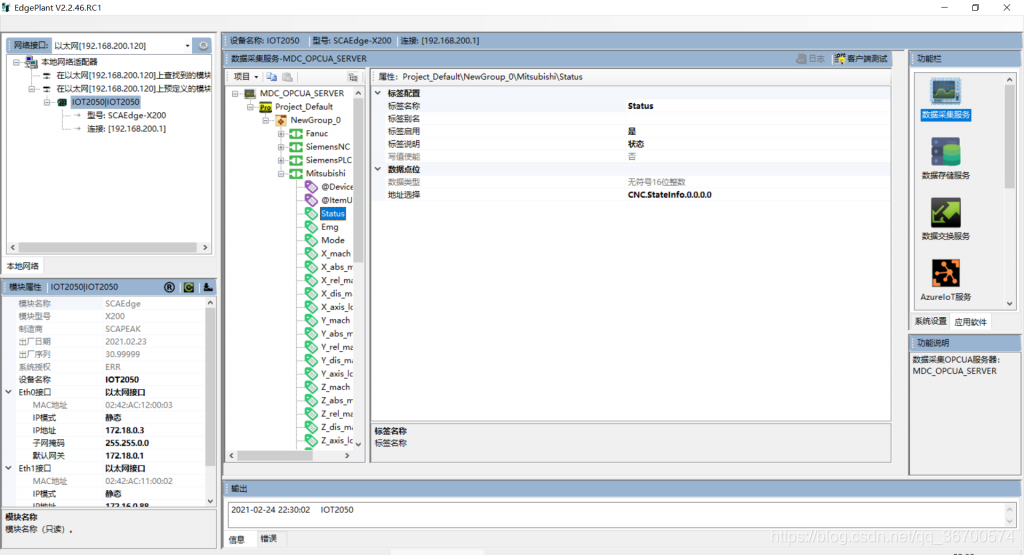Click the 连接: [192.168.200.1] tree entry
This screenshot has width=1024, height=555.
(127, 129)
